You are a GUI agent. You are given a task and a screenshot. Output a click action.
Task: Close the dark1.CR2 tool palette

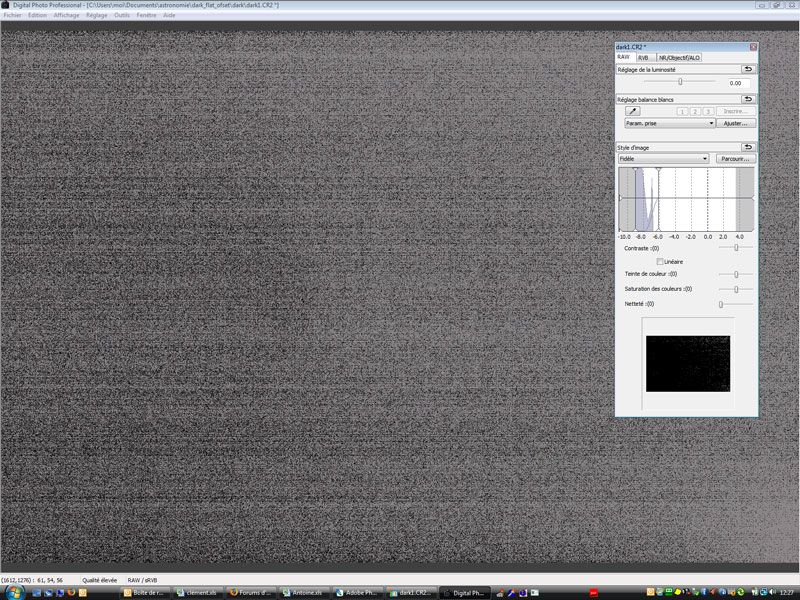753,47
